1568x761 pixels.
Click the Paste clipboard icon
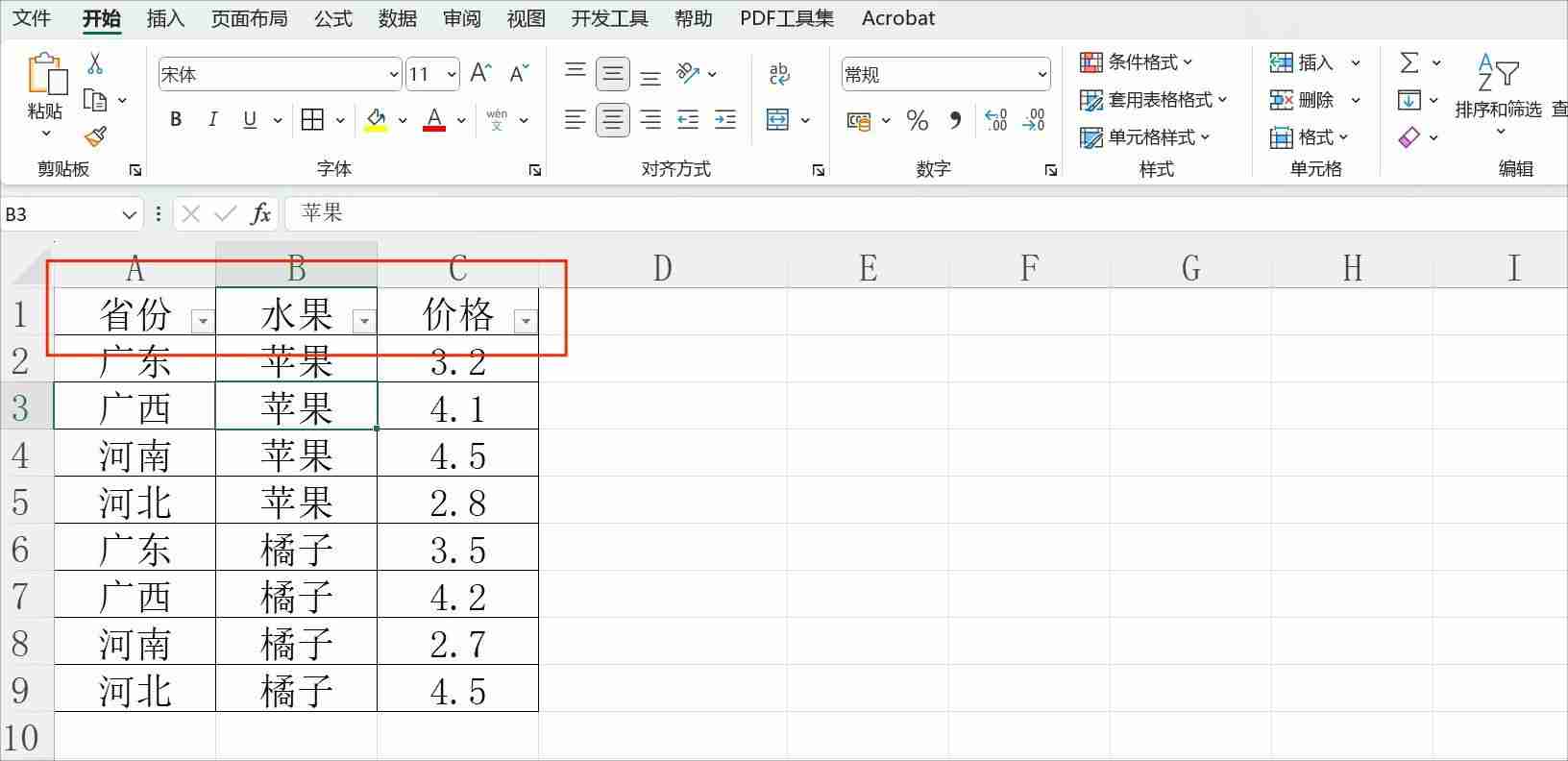[x=45, y=75]
